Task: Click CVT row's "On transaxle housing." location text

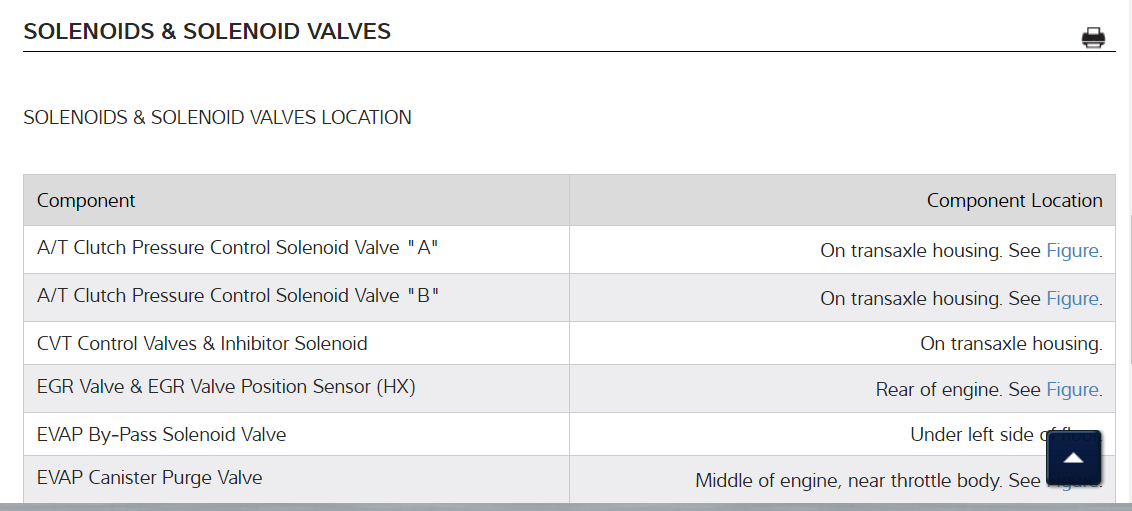Action: click(1010, 344)
